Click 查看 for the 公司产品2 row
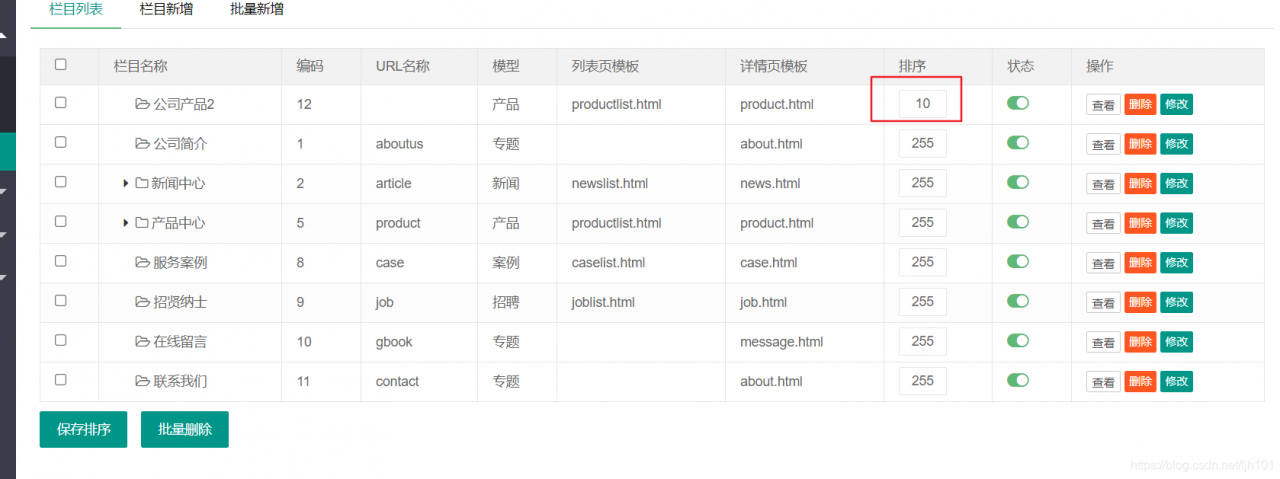Screen dimensions: 1280x479 click(1103, 105)
